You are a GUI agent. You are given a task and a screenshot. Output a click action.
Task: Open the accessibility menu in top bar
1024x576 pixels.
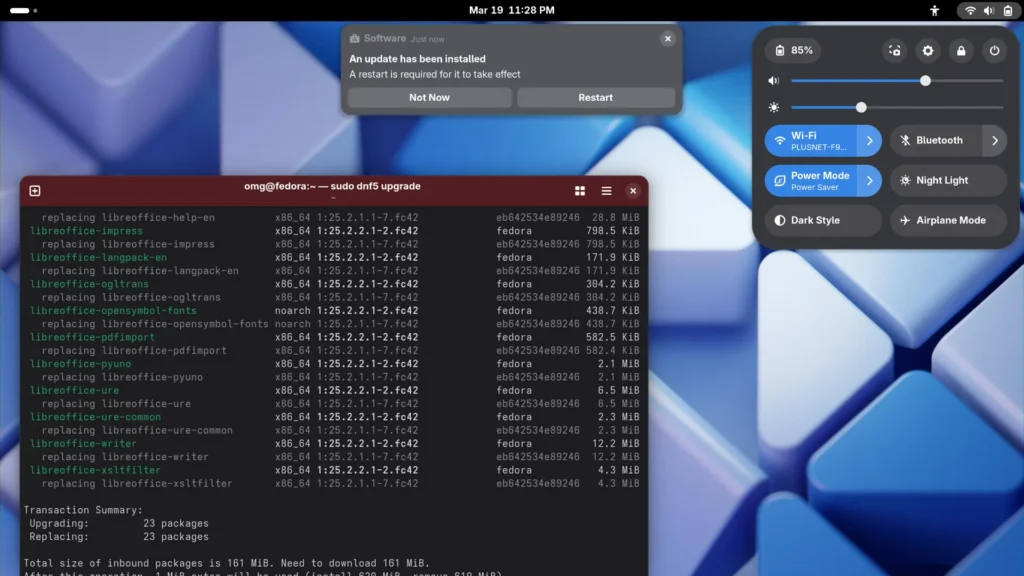pyautogui.click(x=935, y=11)
